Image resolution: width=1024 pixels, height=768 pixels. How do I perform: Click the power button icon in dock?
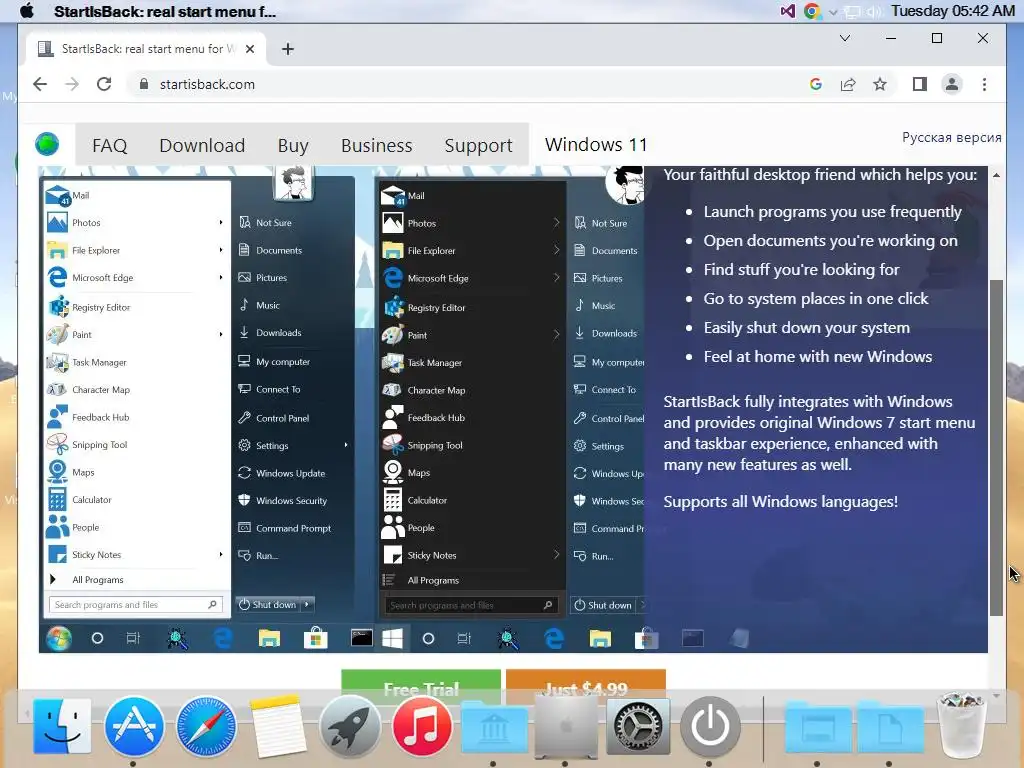(x=710, y=726)
